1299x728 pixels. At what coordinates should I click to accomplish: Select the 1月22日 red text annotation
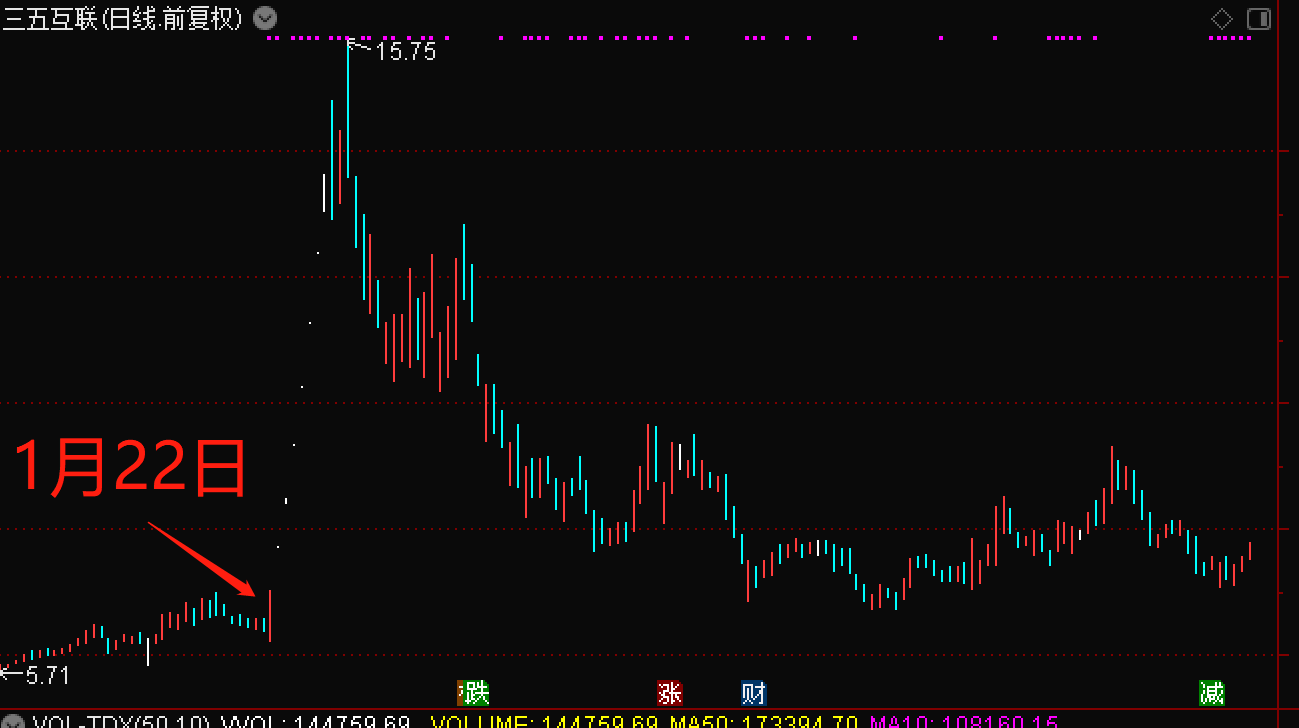pos(130,468)
